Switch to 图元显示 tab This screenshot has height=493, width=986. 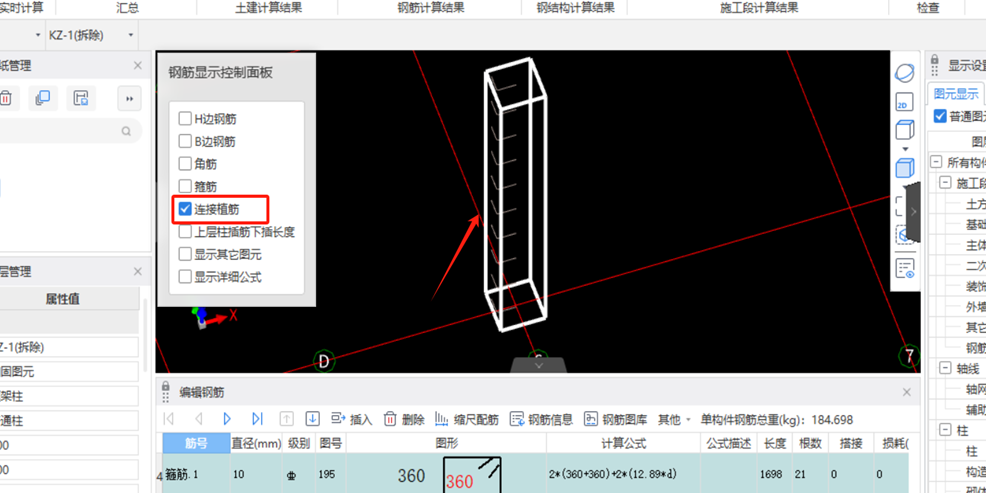(x=956, y=94)
